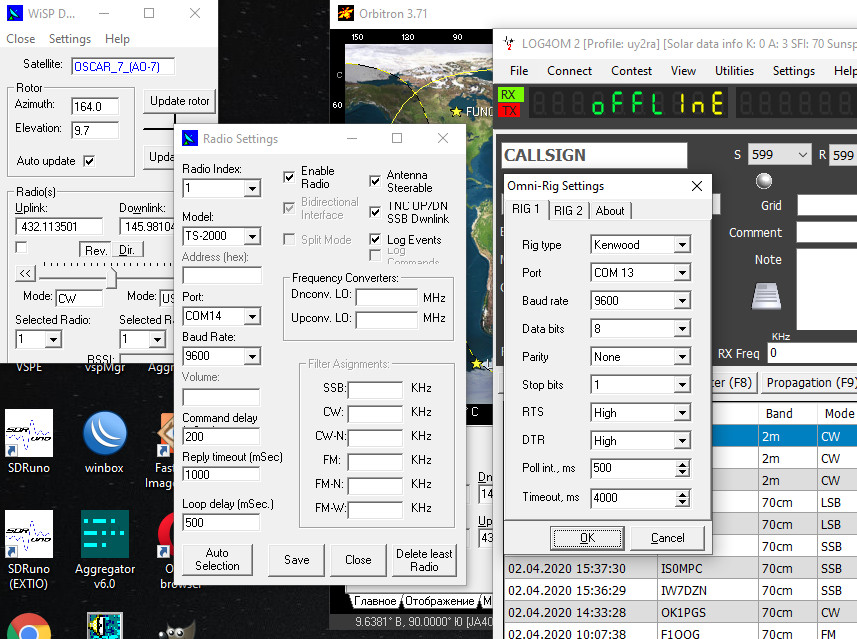
Task: Click the WiSP frequency tuning slider handle
Action: pyautogui.click(x=111, y=276)
